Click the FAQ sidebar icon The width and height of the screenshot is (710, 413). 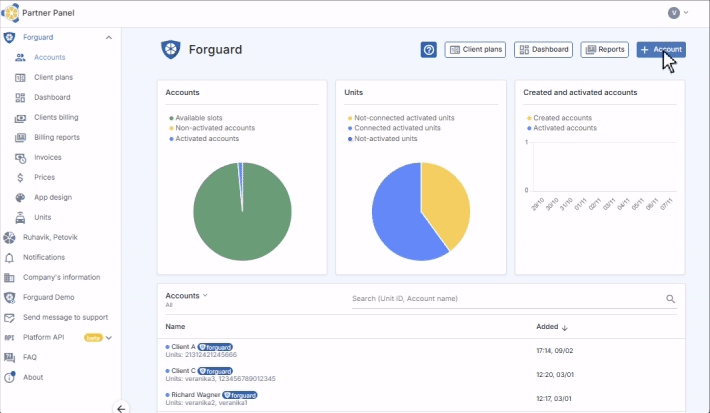pos(9,357)
